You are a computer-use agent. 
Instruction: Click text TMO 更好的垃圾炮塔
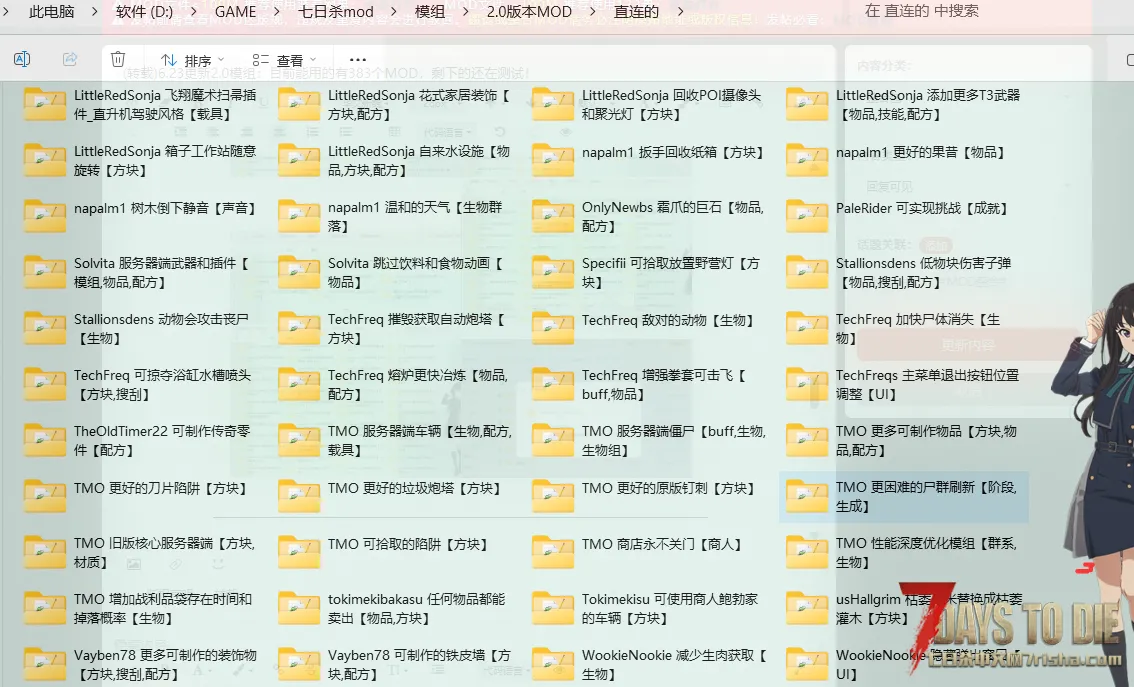(414, 489)
